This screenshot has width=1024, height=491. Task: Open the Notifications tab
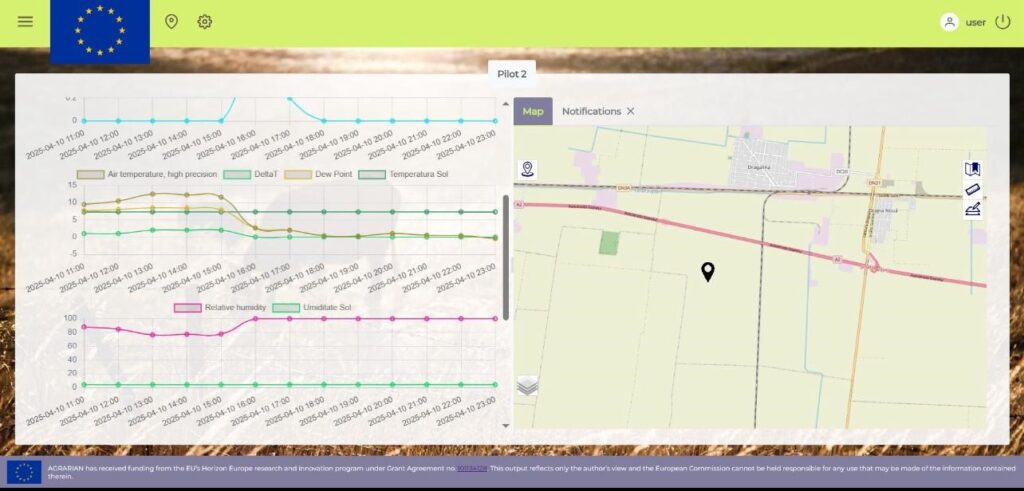click(x=591, y=111)
